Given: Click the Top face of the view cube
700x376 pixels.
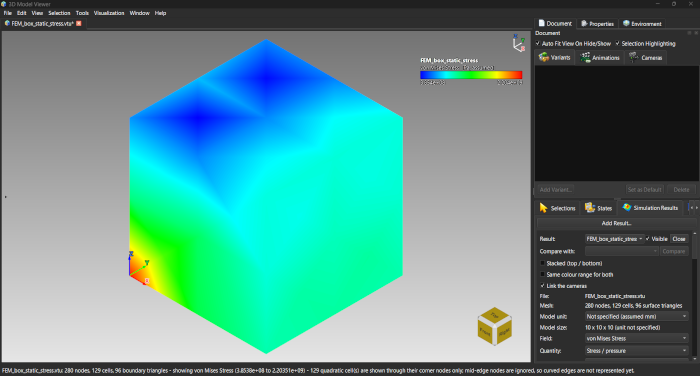Looking at the screenshot, I should (495, 314).
